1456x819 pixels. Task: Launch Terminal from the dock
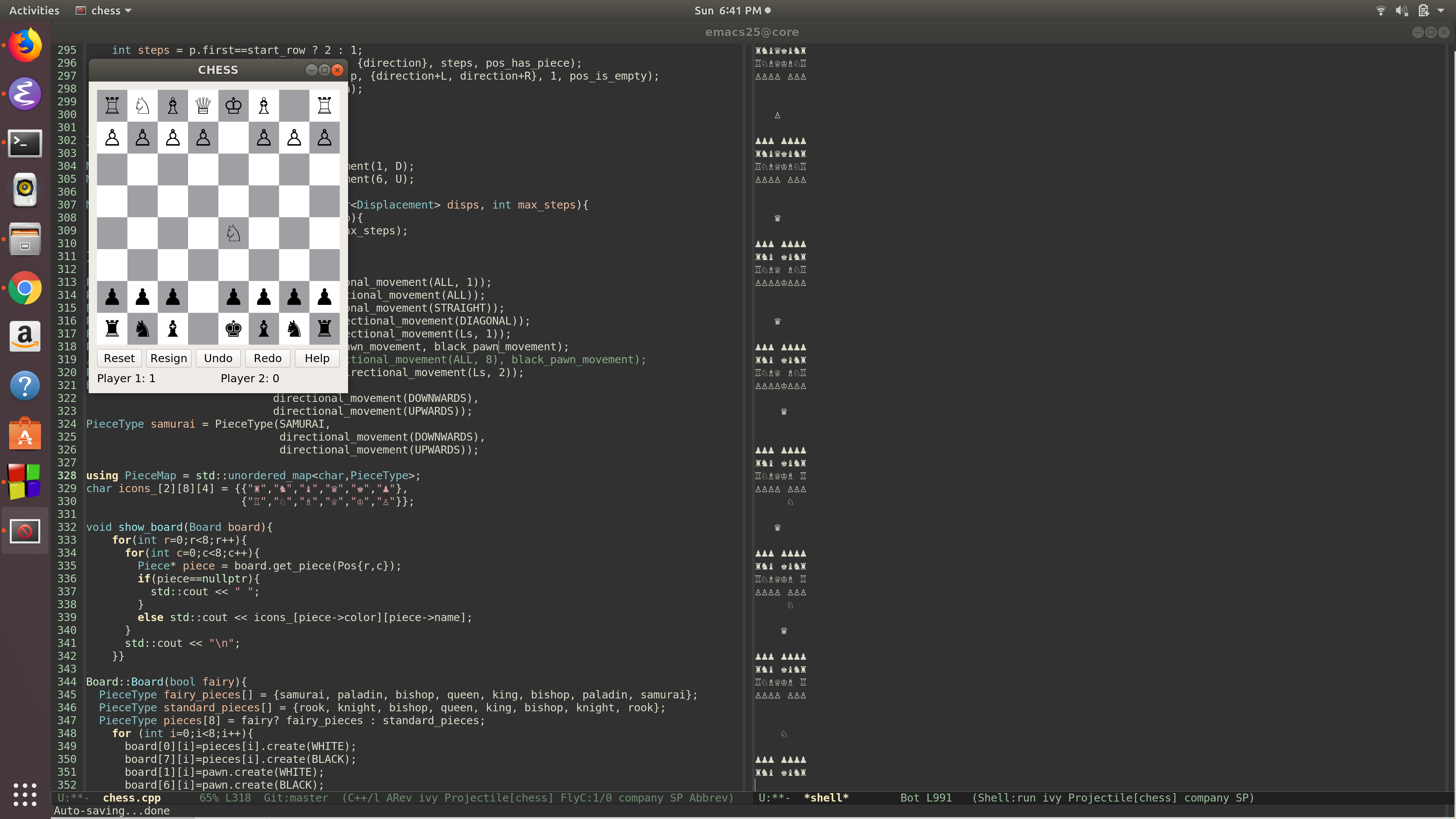25,143
